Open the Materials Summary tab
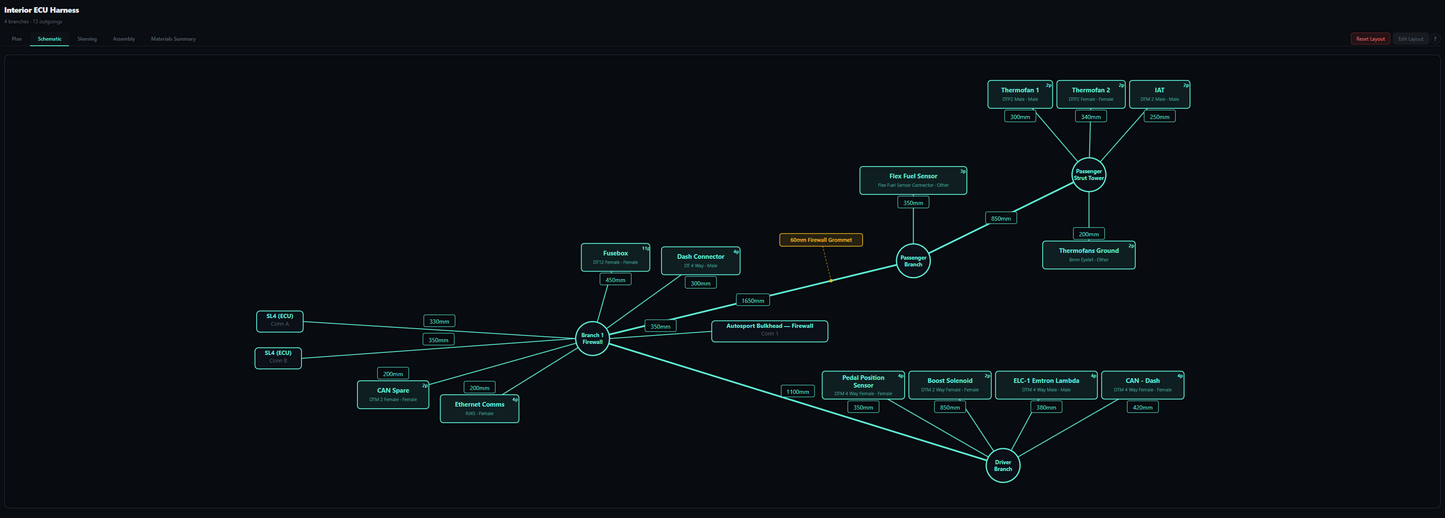Image resolution: width=1445 pixels, height=518 pixels. click(x=174, y=39)
